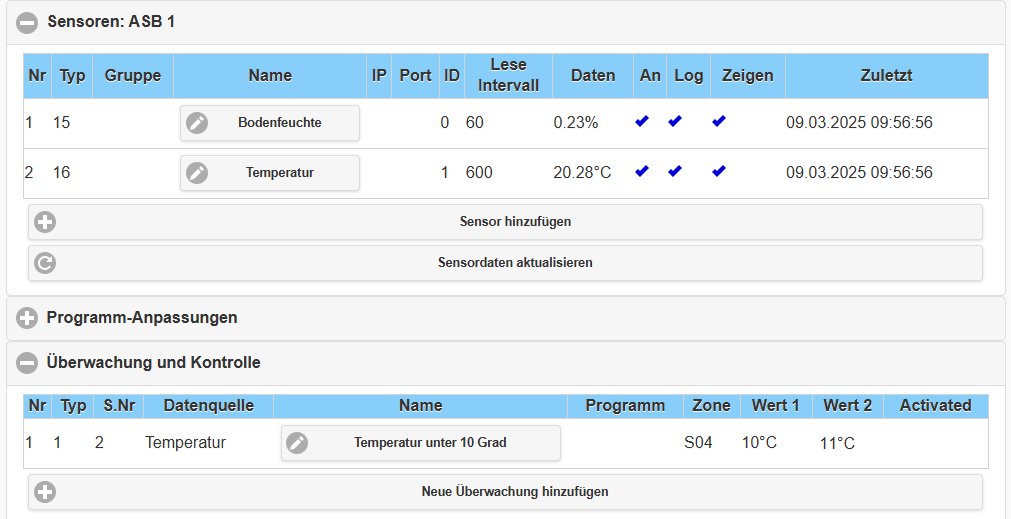Image resolution: width=1011 pixels, height=519 pixels.
Task: Click the An checkmark for Bodenfeuchte
Action: click(x=642, y=121)
